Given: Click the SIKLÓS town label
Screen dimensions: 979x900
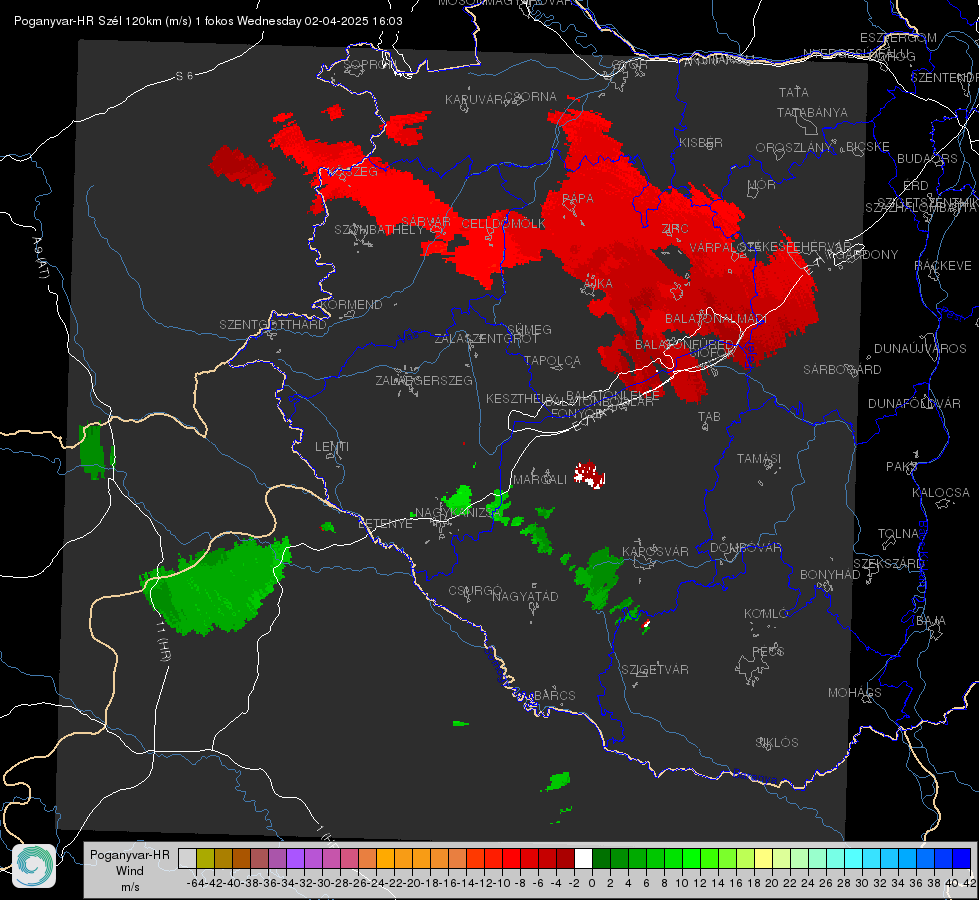Looking at the screenshot, I should click(x=776, y=743).
